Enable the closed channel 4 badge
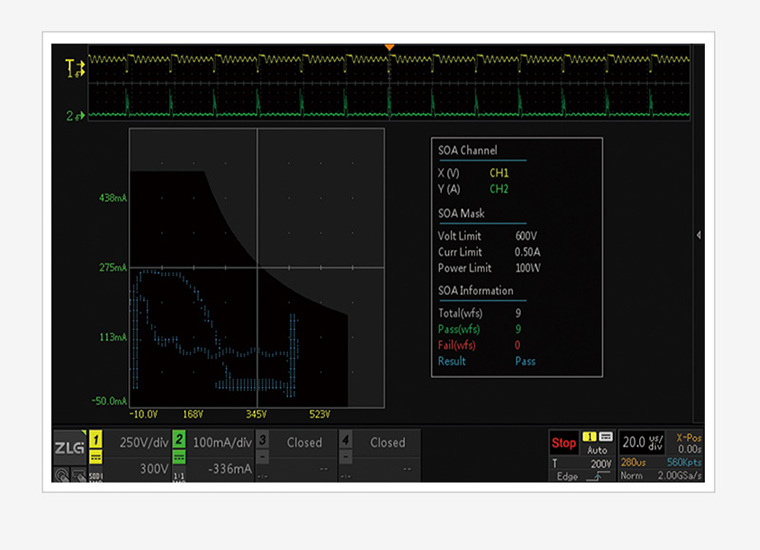760x550 pixels. [345, 440]
